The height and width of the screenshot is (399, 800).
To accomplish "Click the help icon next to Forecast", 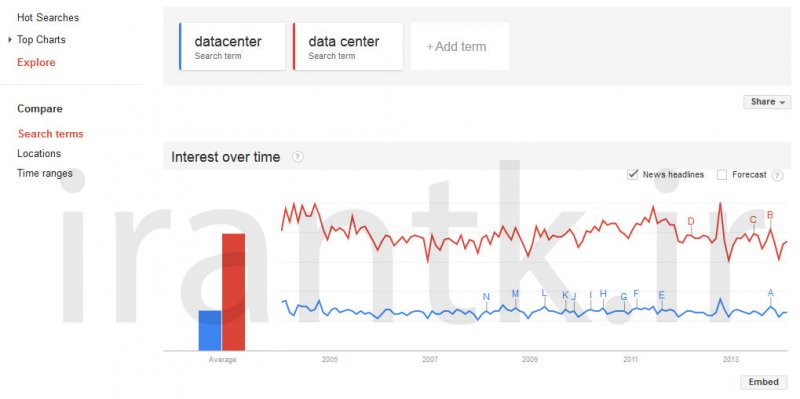I will coord(777,175).
